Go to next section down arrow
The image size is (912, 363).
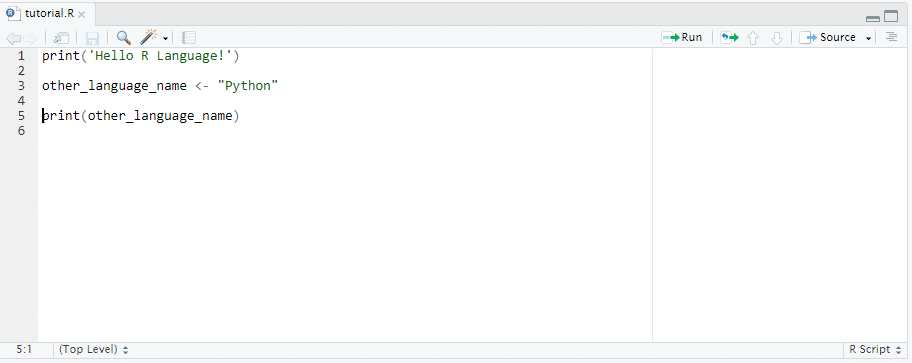coord(776,38)
